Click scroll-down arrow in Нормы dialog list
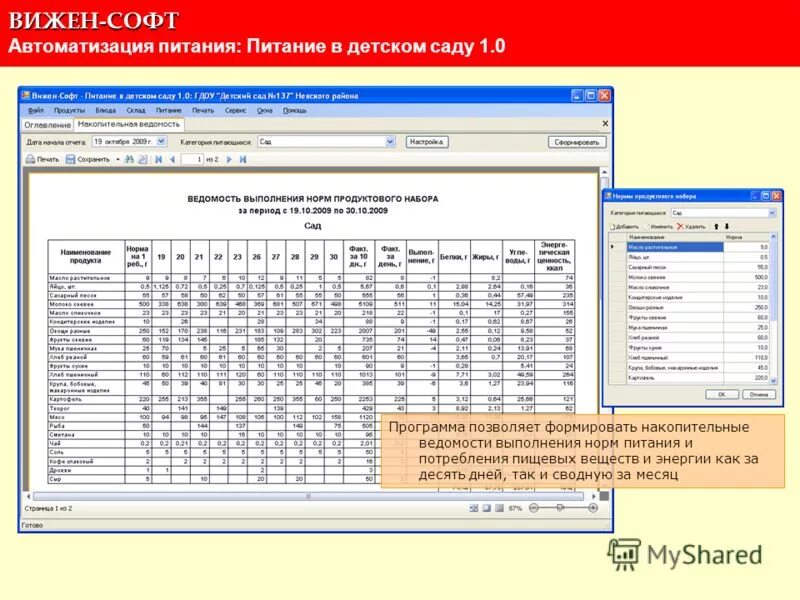The image size is (800, 600). (x=773, y=381)
